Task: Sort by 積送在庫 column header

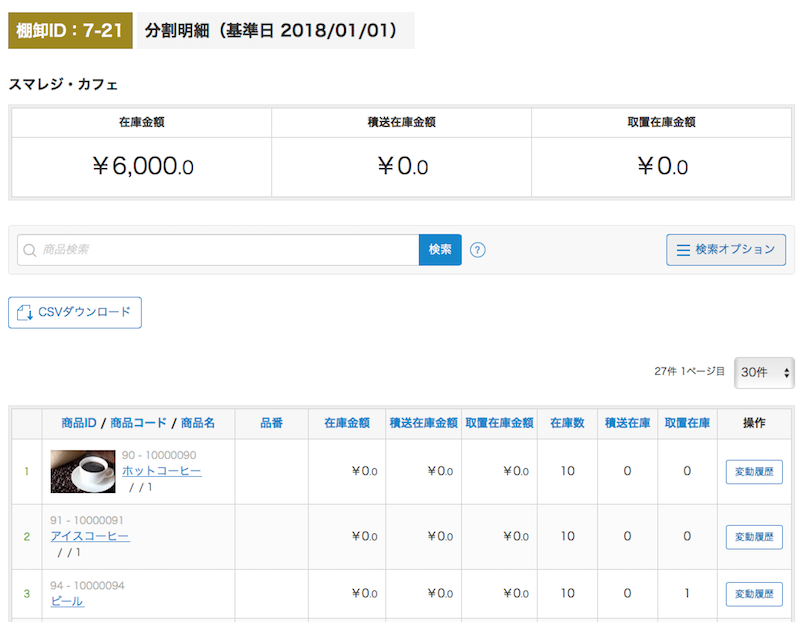Action: (628, 423)
